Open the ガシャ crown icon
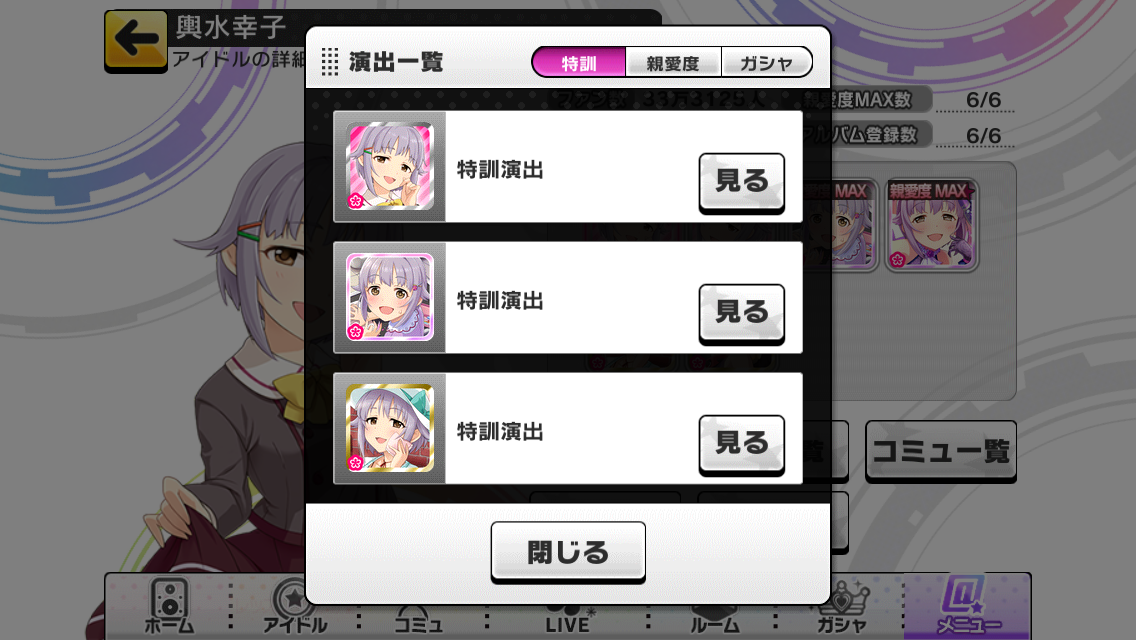This screenshot has height=640, width=1136. [x=842, y=607]
